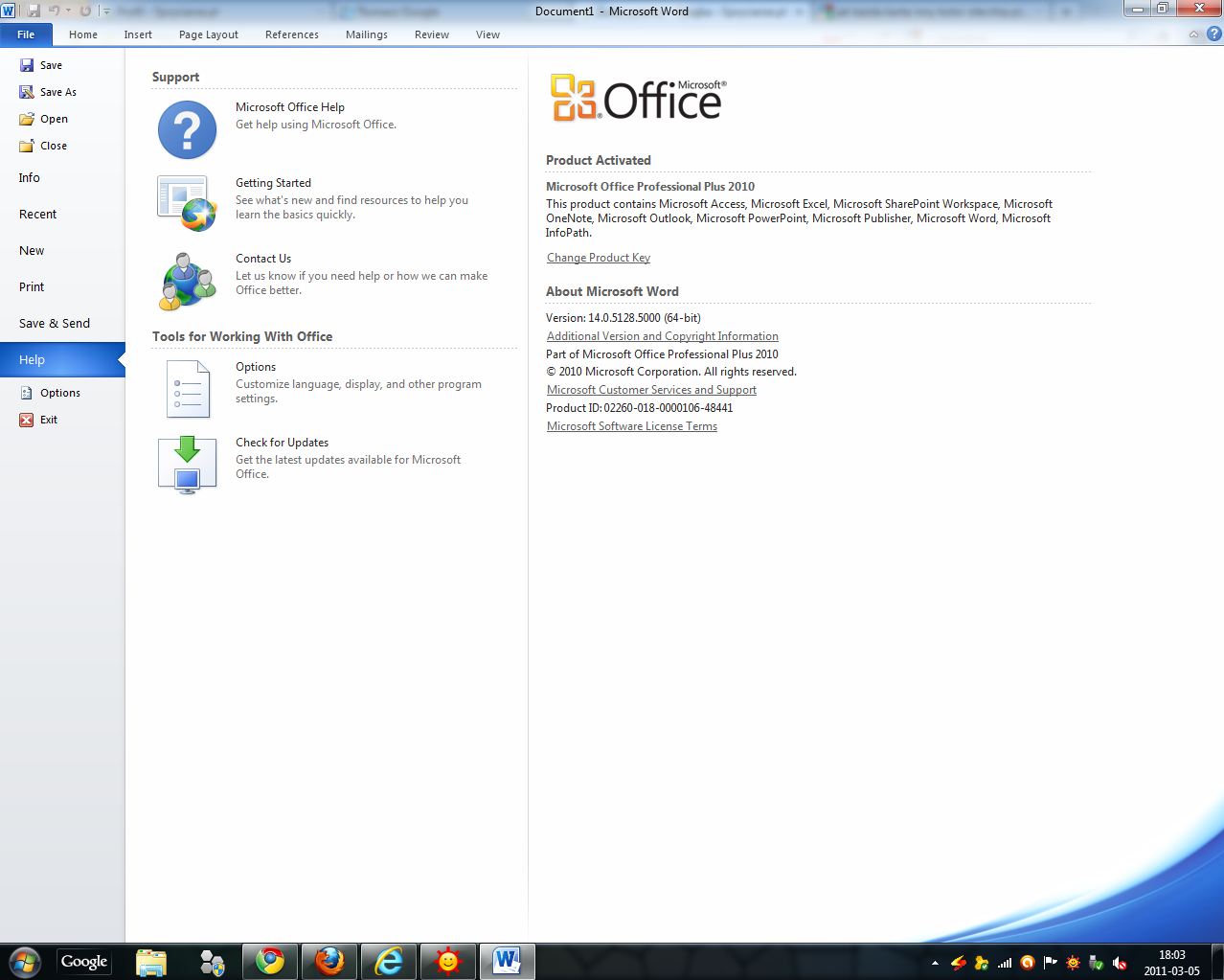
Task: Select Info in the backstage menu
Action: 62,178
